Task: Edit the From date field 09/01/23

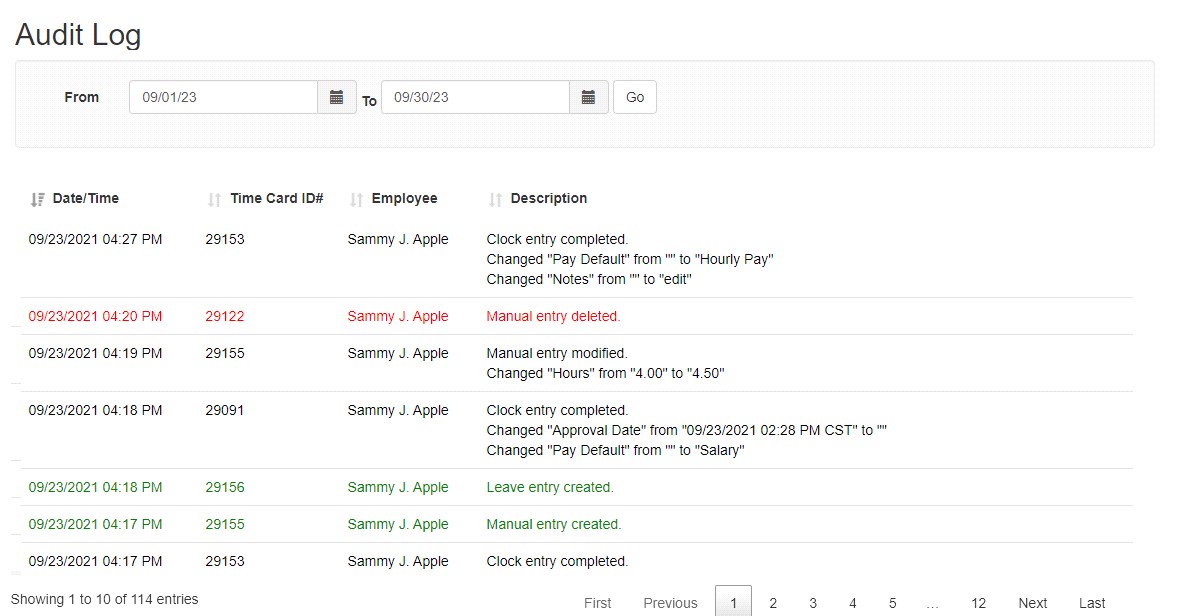Action: tap(223, 97)
